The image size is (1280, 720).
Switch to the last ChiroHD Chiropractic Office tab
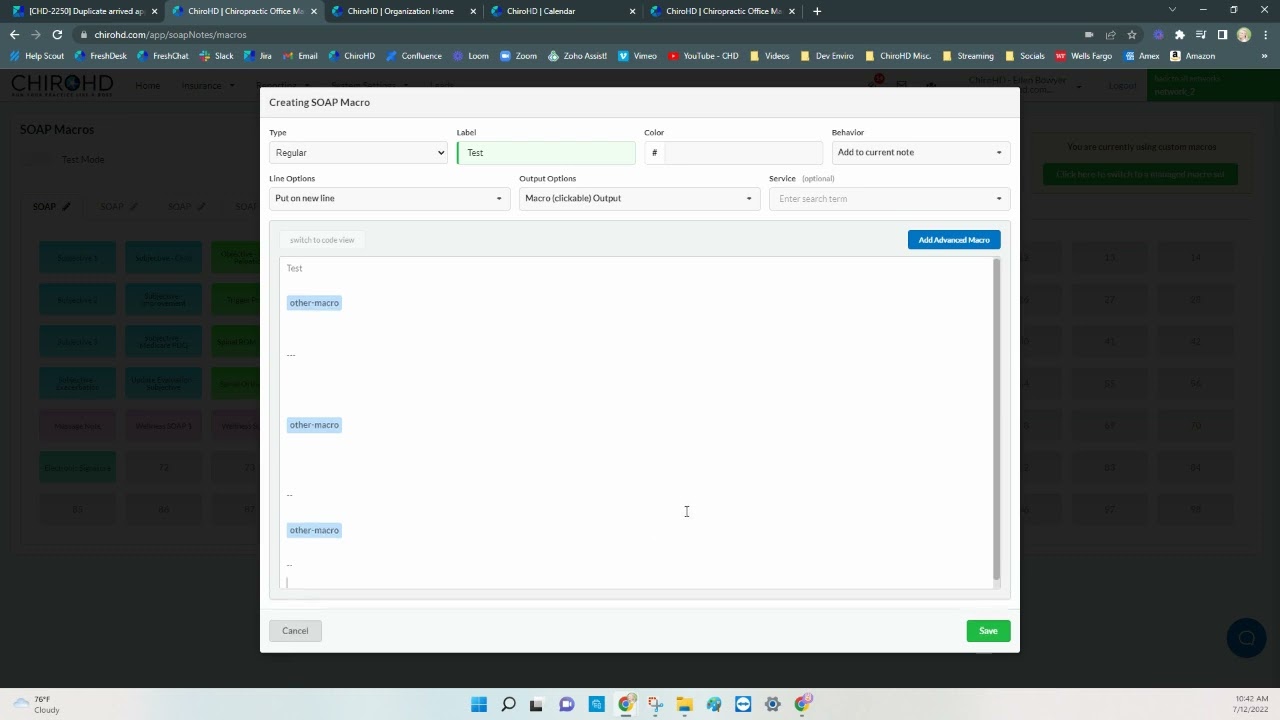[x=721, y=11]
